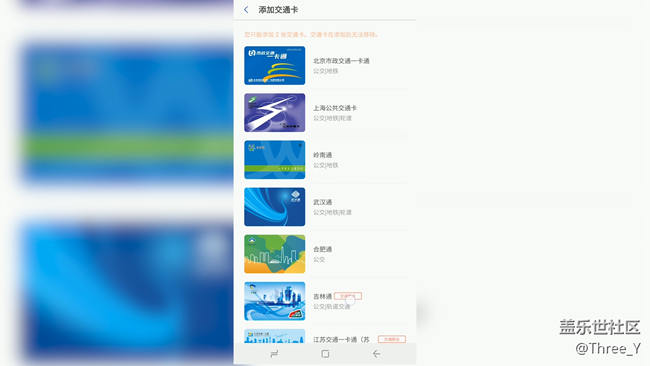
Task: Select the 武汉通 card image
Action: point(274,207)
